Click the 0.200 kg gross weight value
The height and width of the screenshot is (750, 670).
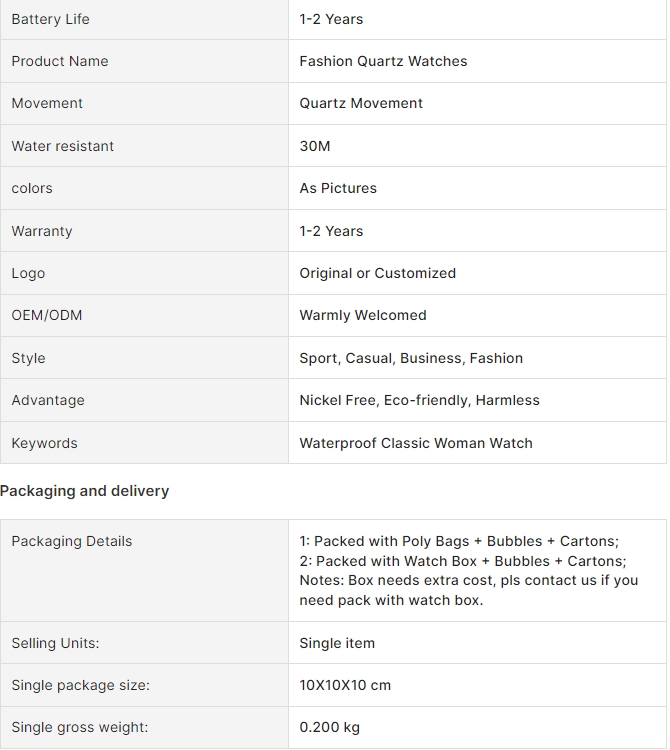(x=330, y=727)
